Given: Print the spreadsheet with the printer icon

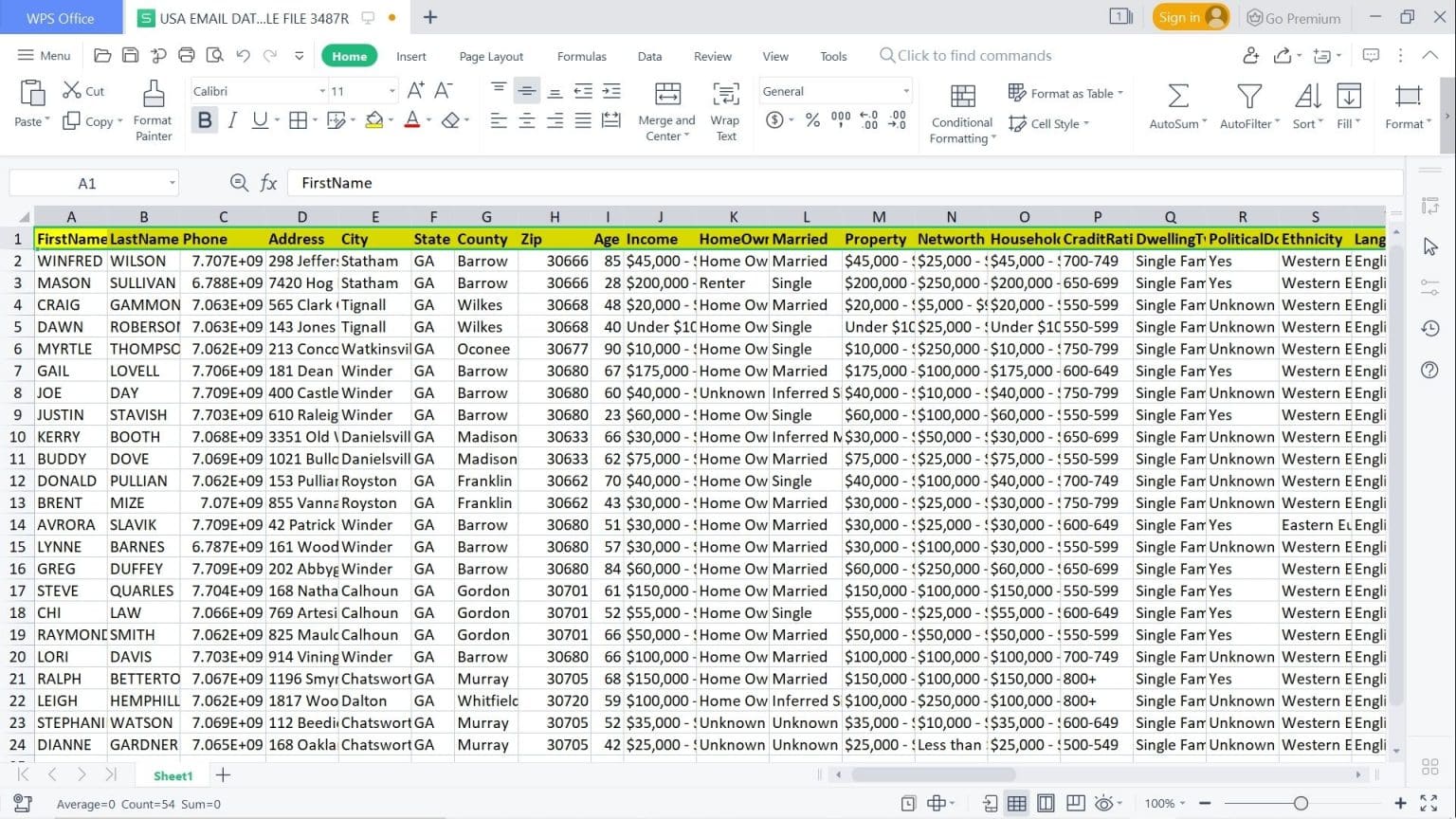Looking at the screenshot, I should [x=187, y=56].
